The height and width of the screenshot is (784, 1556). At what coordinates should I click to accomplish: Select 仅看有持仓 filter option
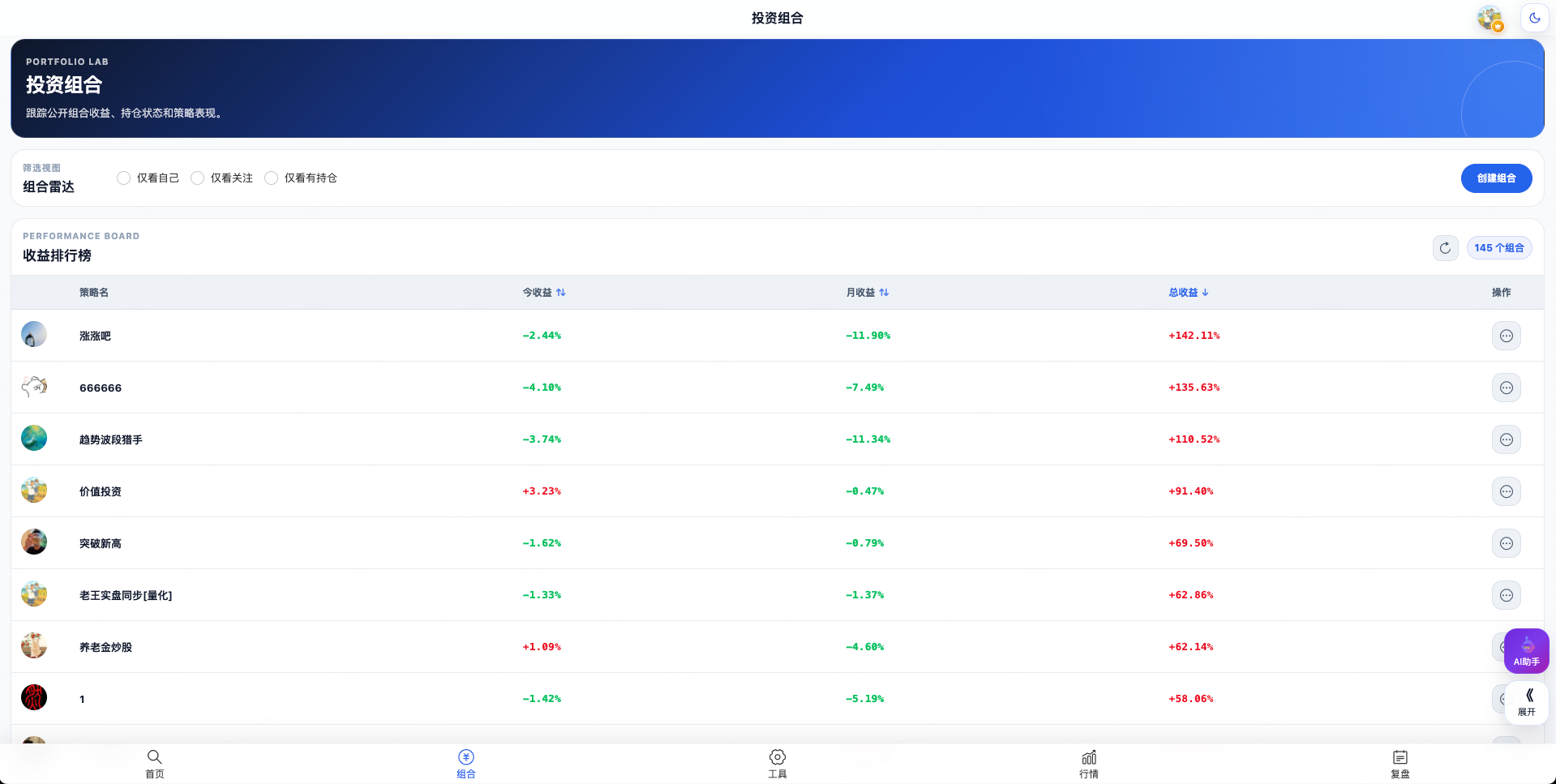[301, 178]
